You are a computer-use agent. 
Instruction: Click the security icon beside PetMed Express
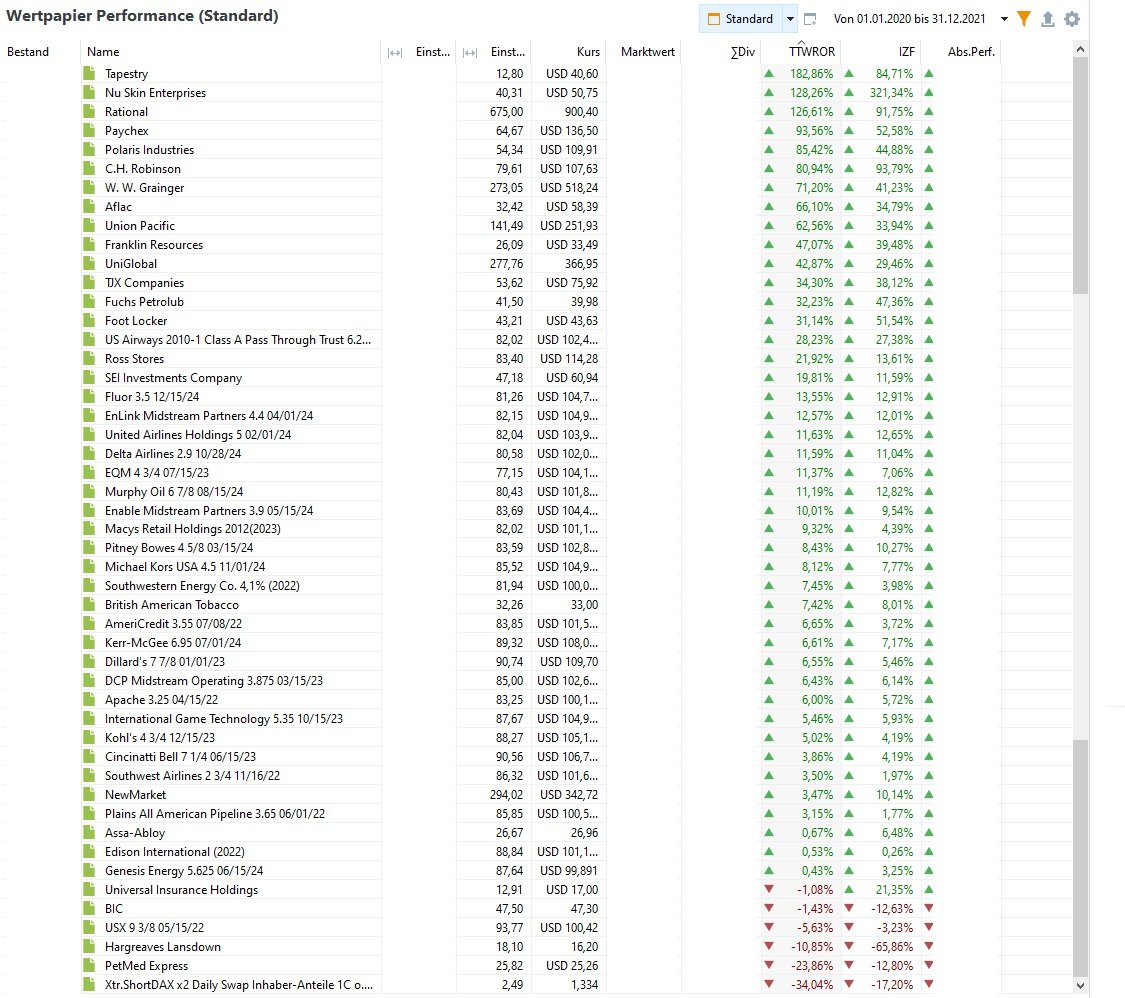pos(89,965)
